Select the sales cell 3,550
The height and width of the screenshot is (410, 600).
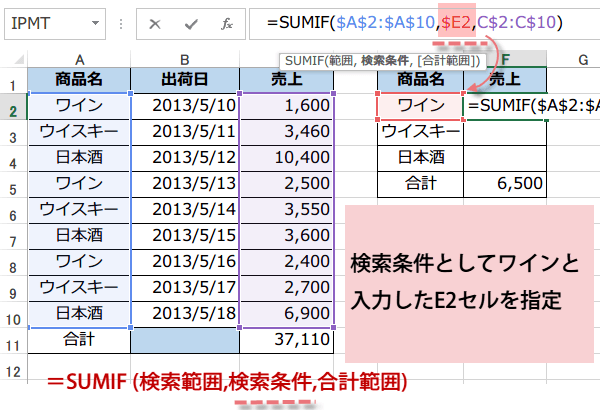(x=287, y=210)
